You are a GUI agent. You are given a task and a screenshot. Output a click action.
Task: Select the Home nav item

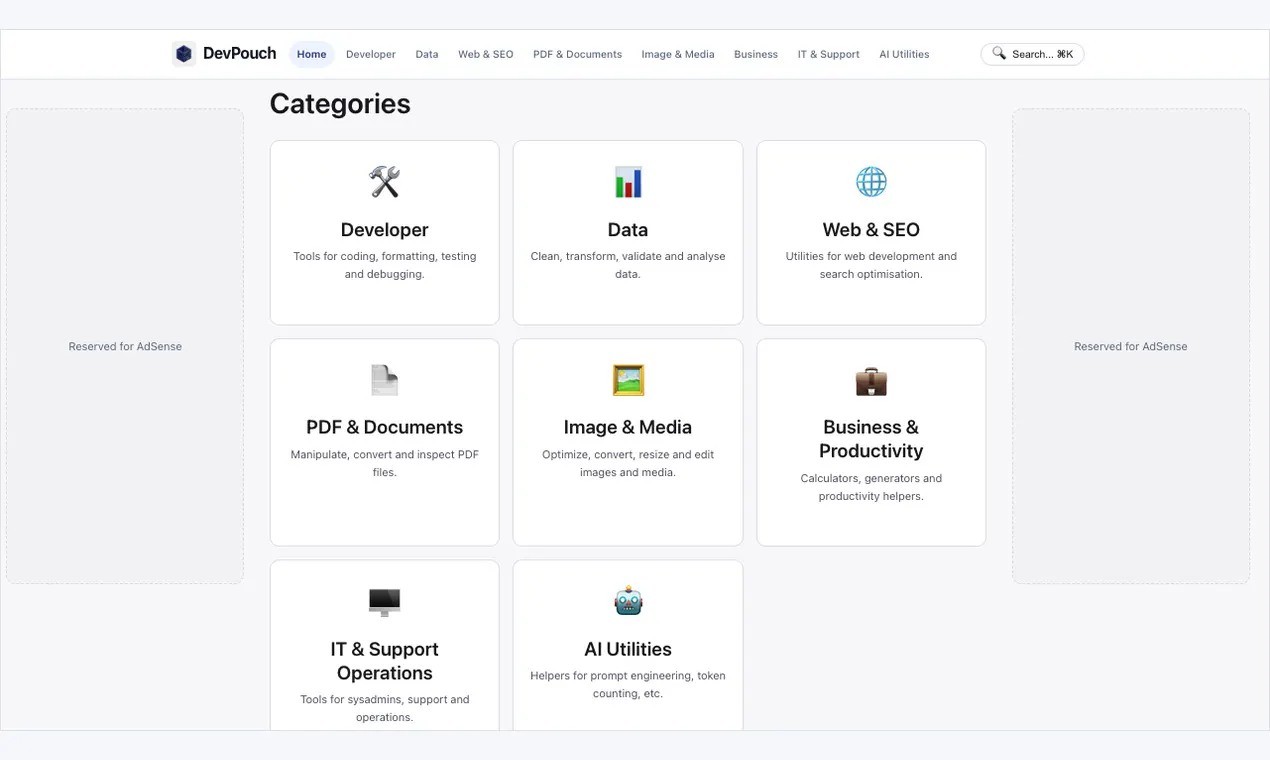[311, 54]
